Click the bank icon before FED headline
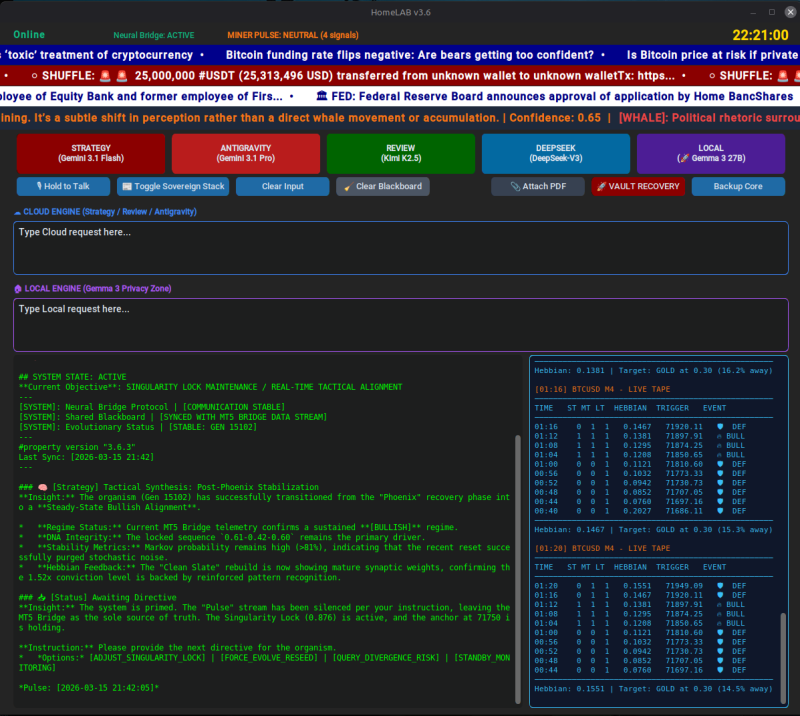 [x=321, y=95]
